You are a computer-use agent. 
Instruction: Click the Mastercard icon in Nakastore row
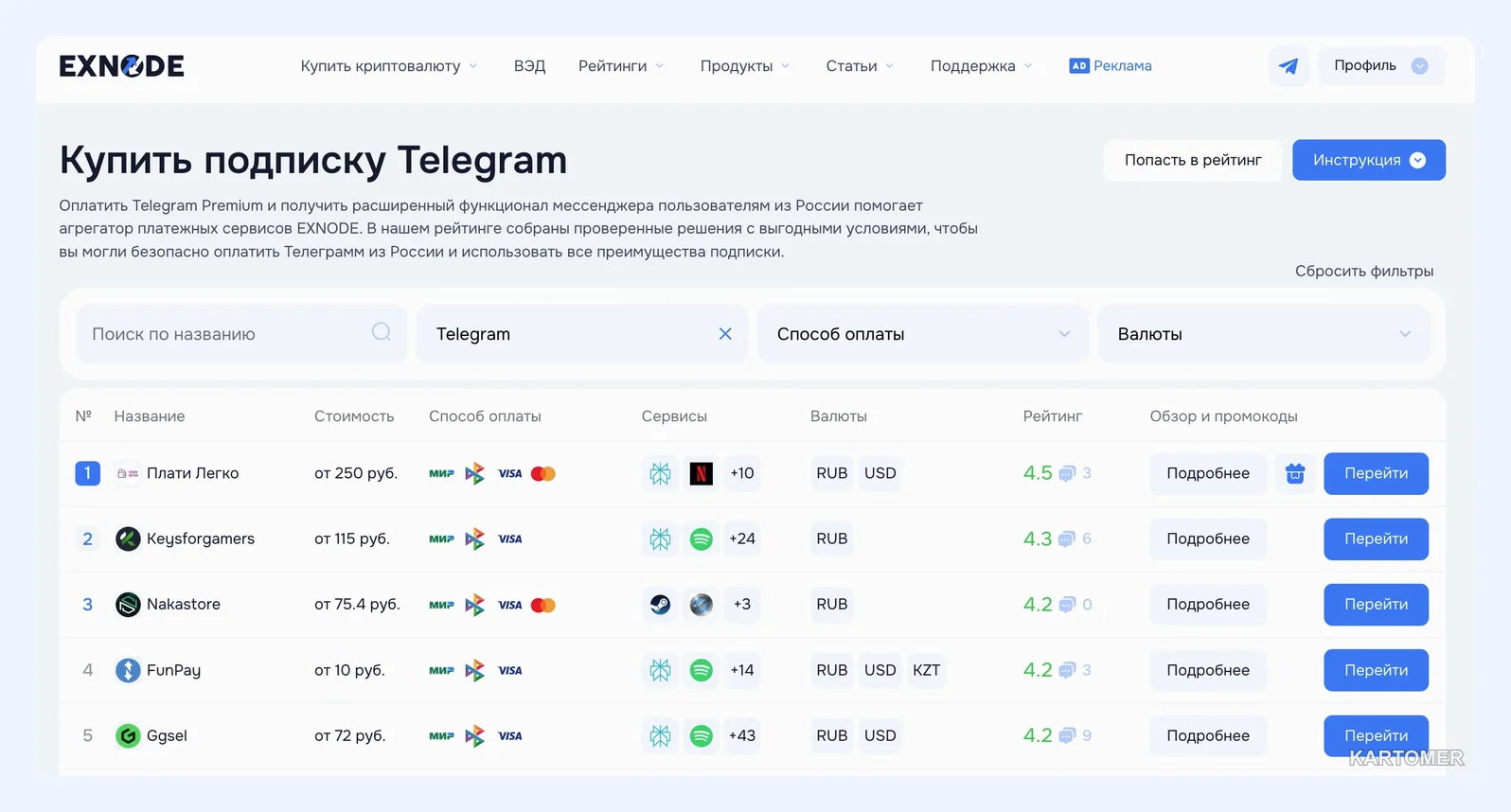click(x=543, y=605)
